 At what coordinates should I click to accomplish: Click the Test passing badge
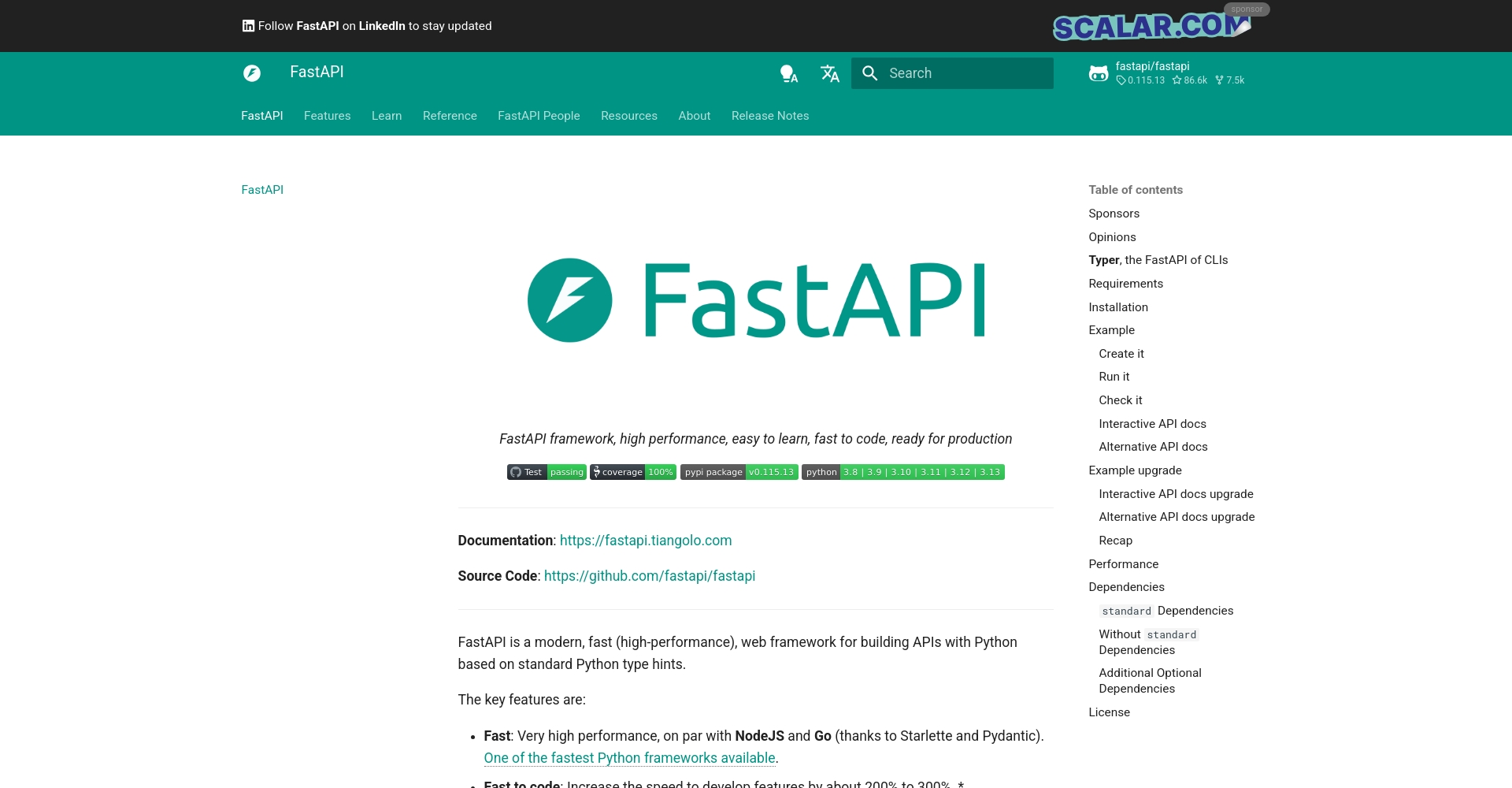(x=547, y=472)
